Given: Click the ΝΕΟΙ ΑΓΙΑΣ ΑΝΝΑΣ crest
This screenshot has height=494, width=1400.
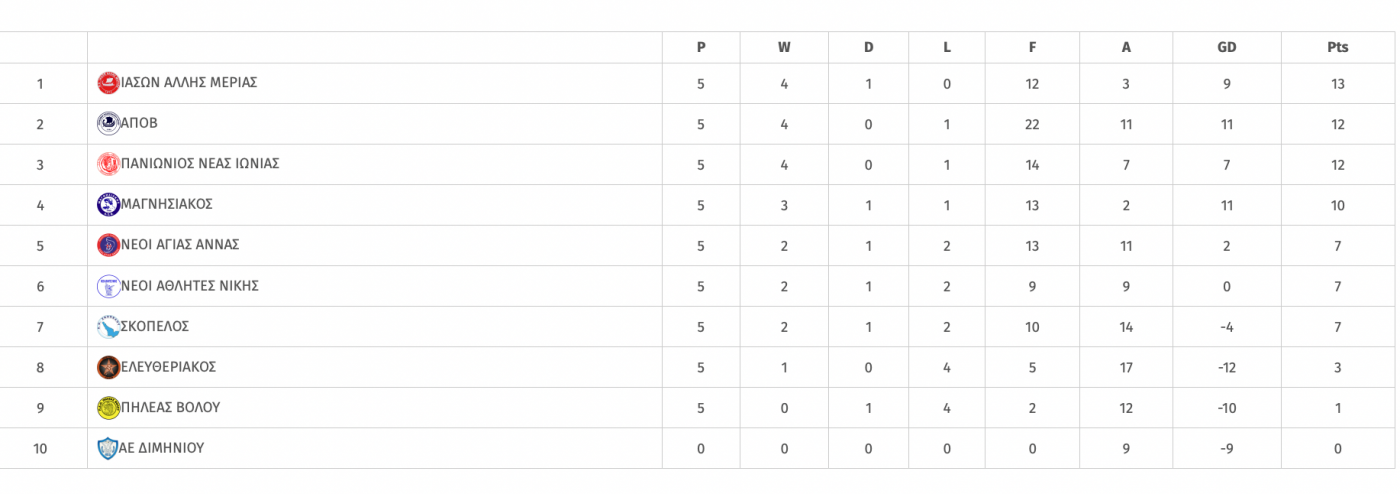Looking at the screenshot, I should [x=108, y=245].
